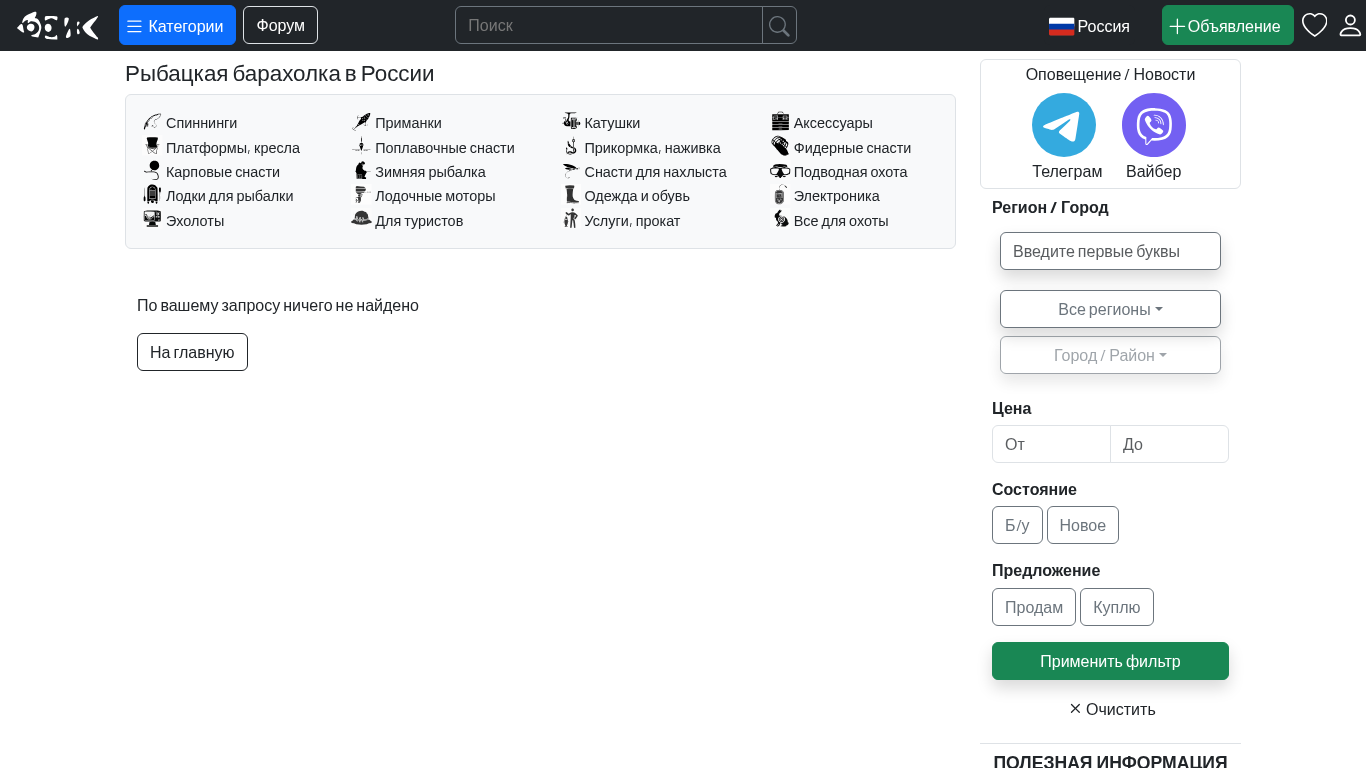Focus the price От input field
The image size is (1366, 768).
click(x=1051, y=444)
